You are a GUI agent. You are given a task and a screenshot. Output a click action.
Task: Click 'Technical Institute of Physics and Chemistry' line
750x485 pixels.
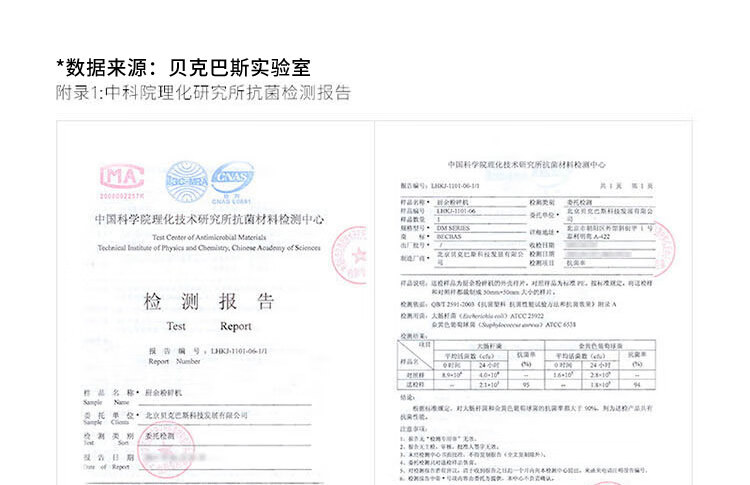pos(209,248)
